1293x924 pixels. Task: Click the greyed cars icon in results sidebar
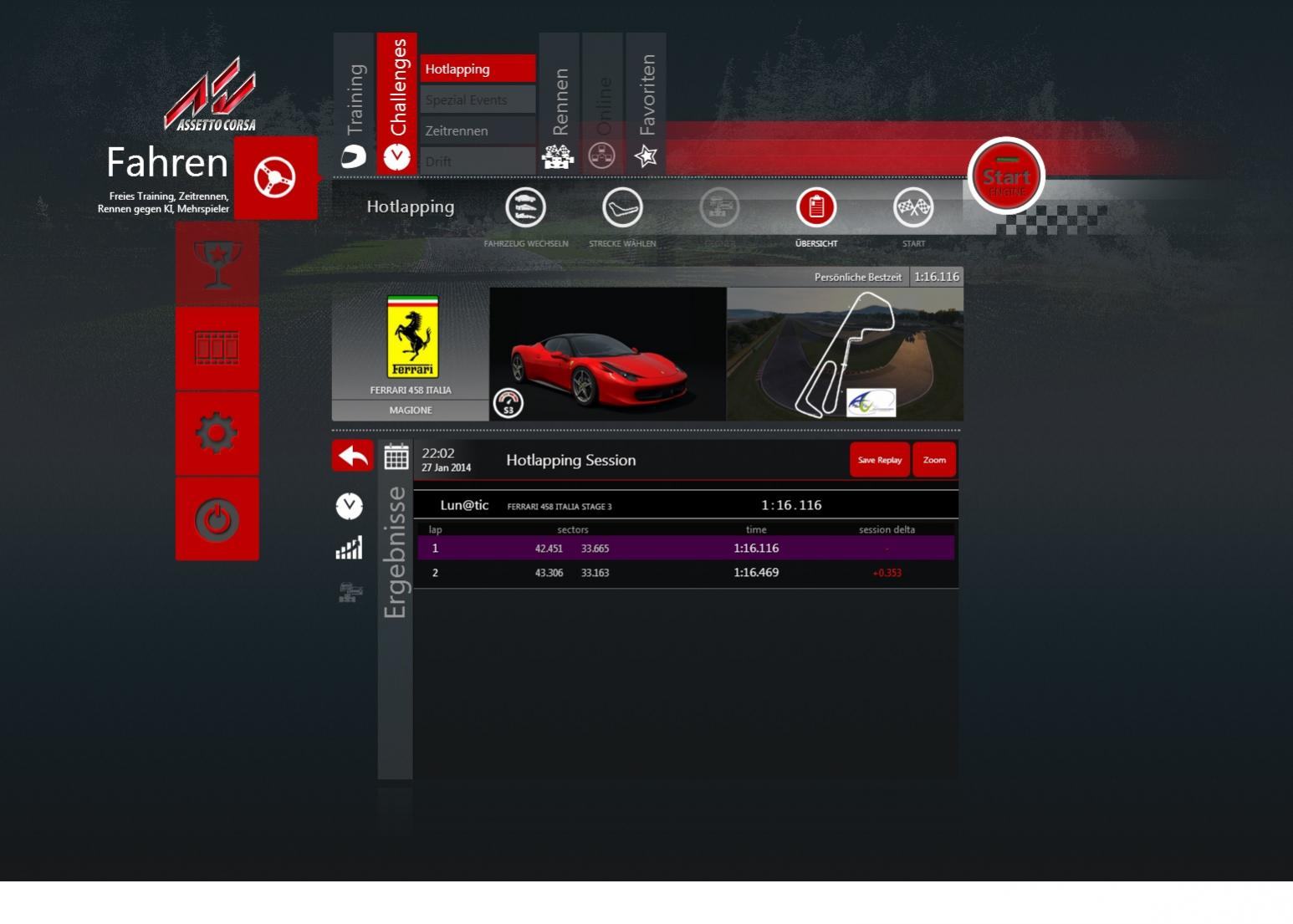[350, 592]
